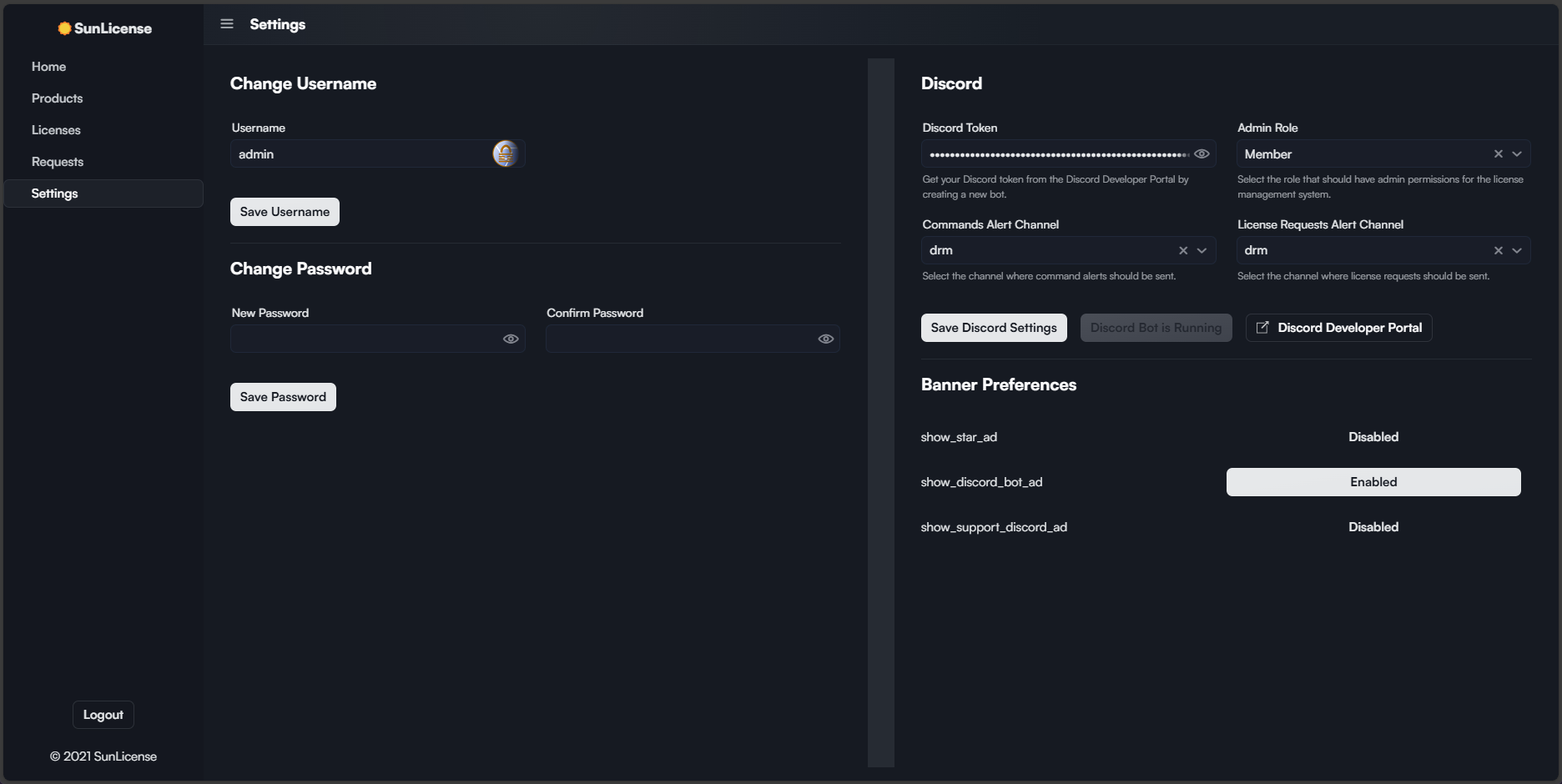Screen dimensions: 1562x784
Task: Clear the Commands Alert Channel selection
Action: coord(1182,250)
